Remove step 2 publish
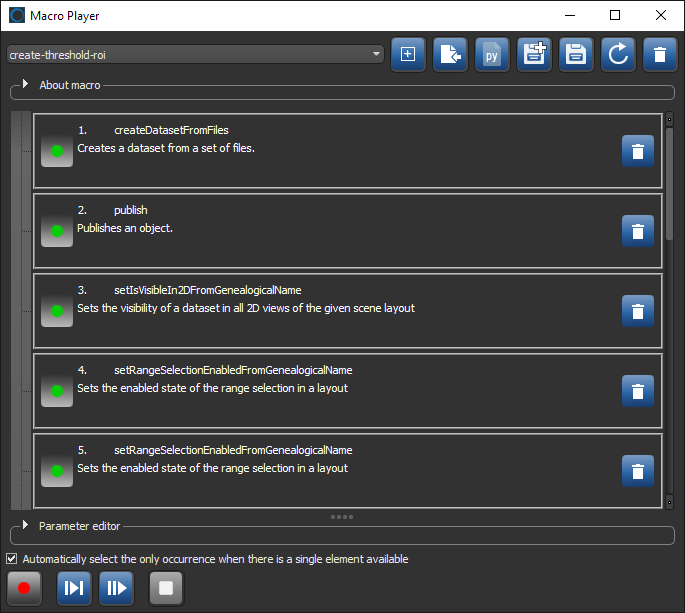The width and height of the screenshot is (685, 613). (637, 231)
